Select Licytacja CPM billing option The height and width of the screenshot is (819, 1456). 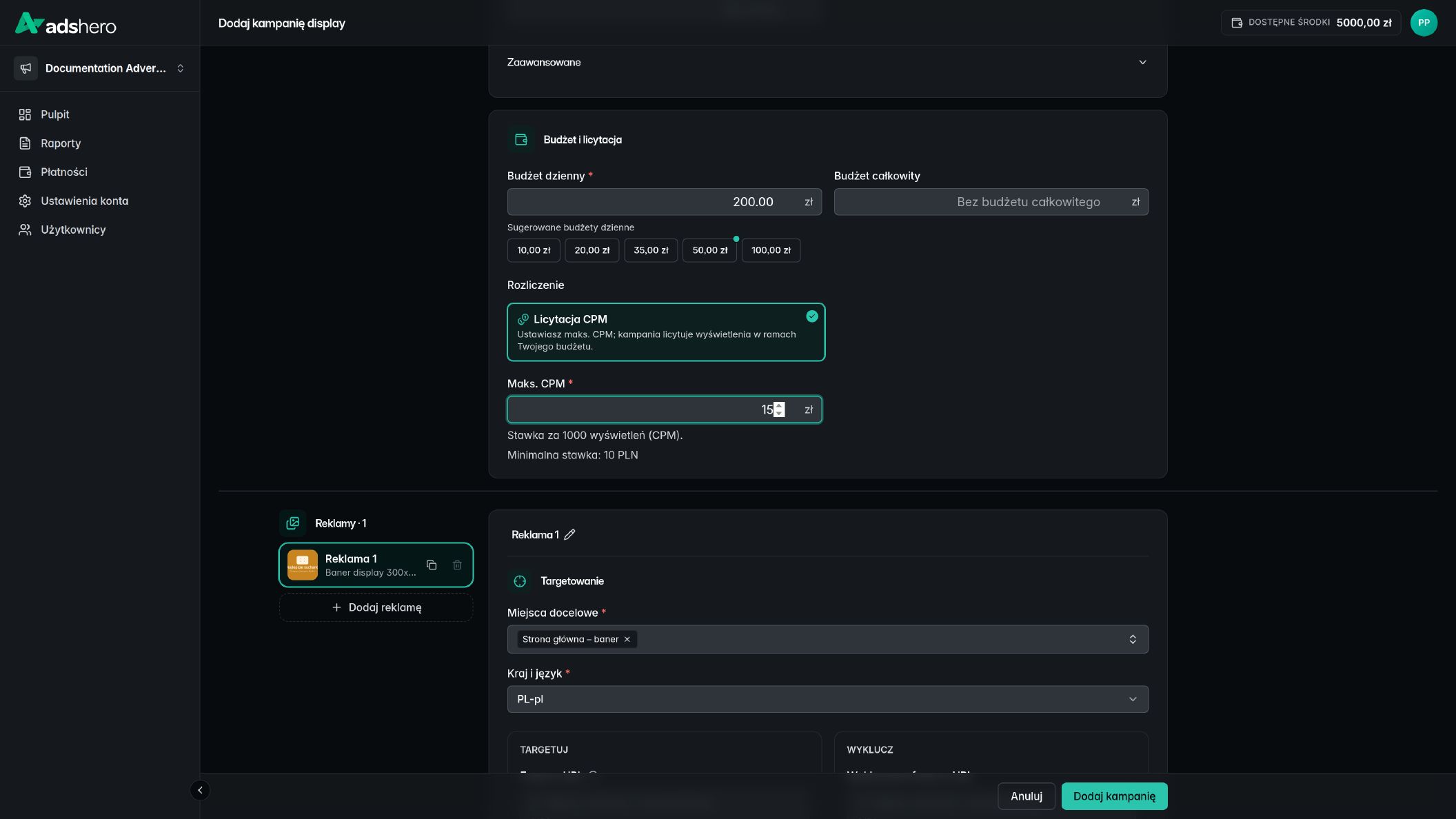[666, 332]
